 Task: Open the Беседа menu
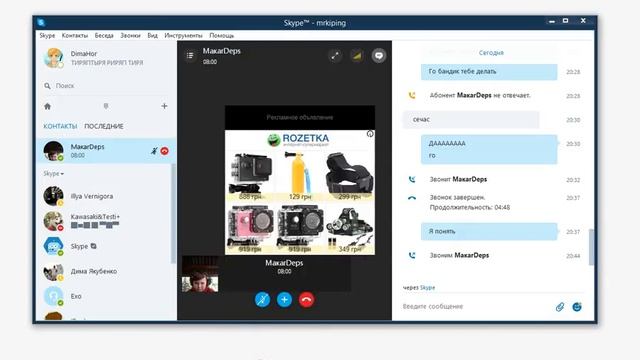click(104, 36)
